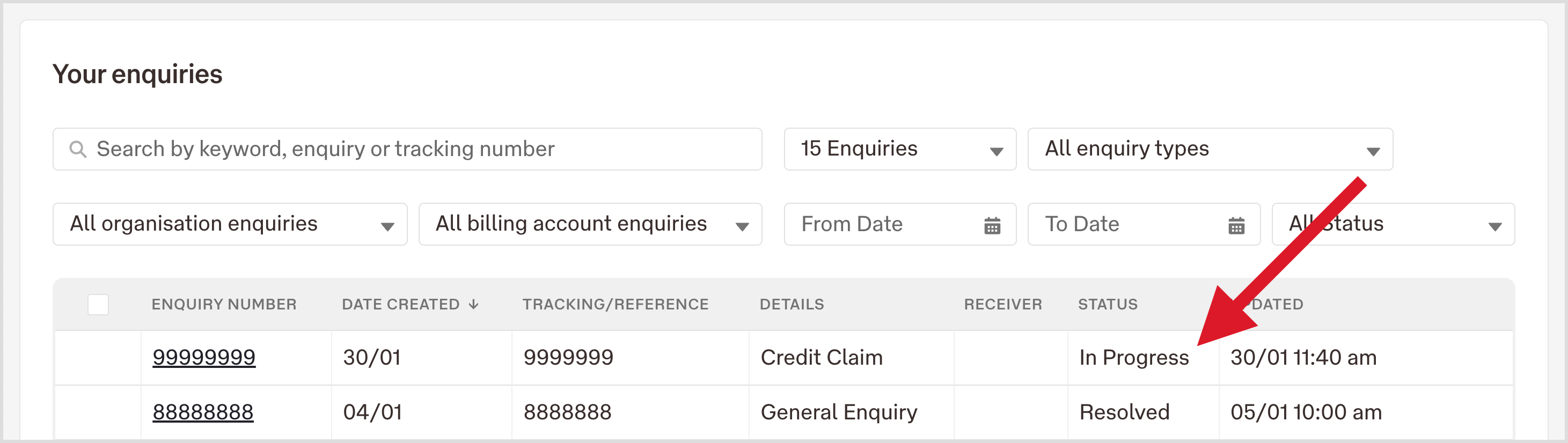Expand the 15 Enquiries dropdown
Image resolution: width=1568 pixels, height=443 pixels.
coord(900,149)
